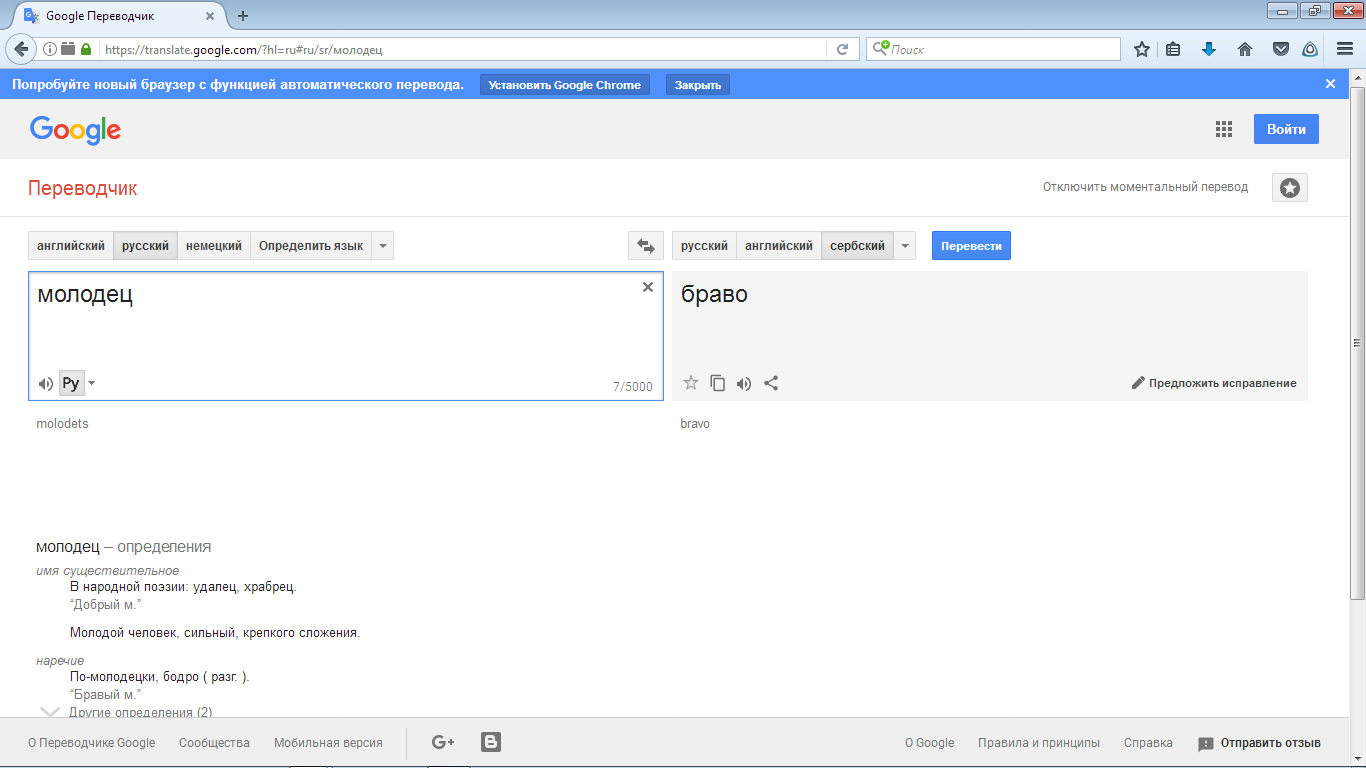Click the transliteration molodets
Viewport: 1366px width, 768px height.
point(62,424)
